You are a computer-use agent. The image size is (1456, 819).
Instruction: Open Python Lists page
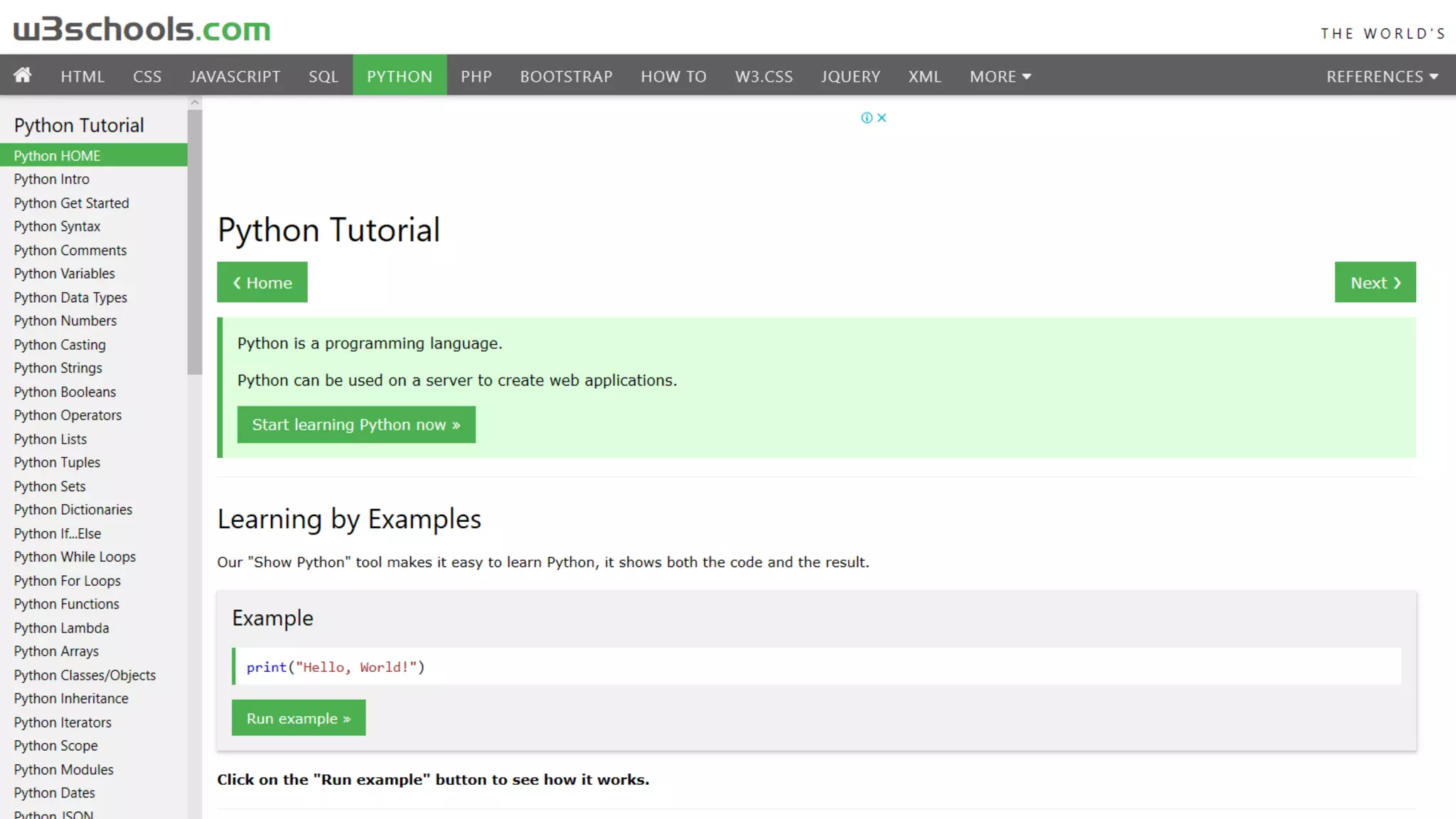pyautogui.click(x=94, y=439)
